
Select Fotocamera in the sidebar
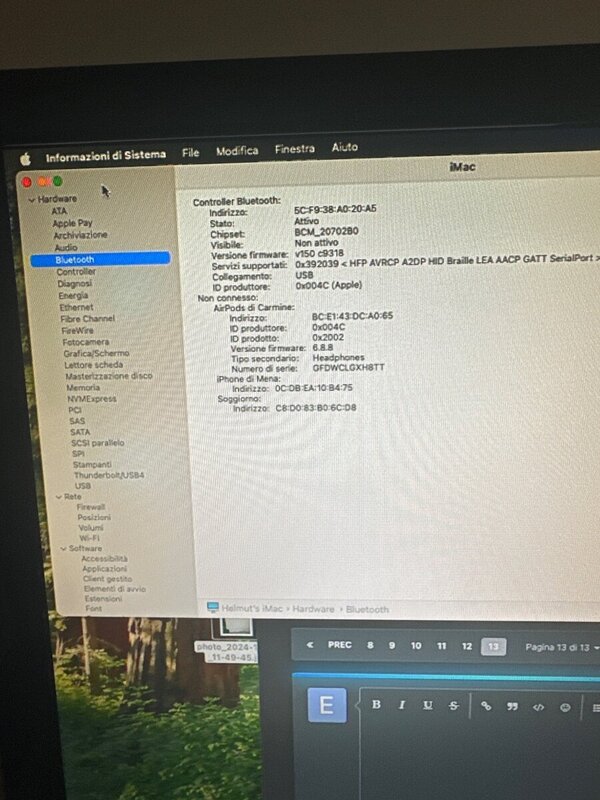(x=86, y=342)
